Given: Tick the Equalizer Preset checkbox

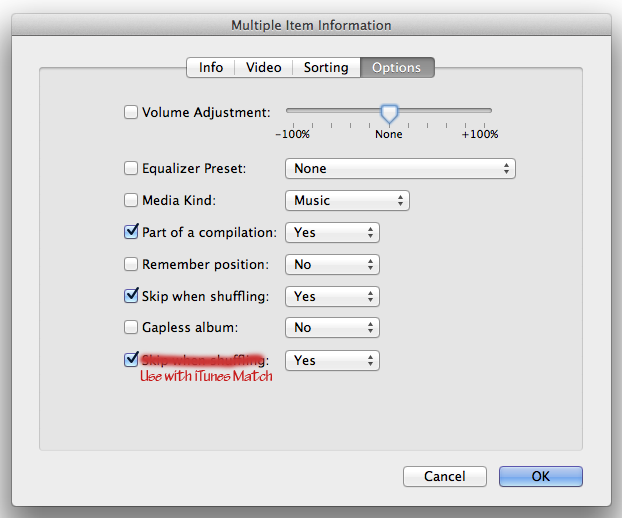Looking at the screenshot, I should click(131, 168).
